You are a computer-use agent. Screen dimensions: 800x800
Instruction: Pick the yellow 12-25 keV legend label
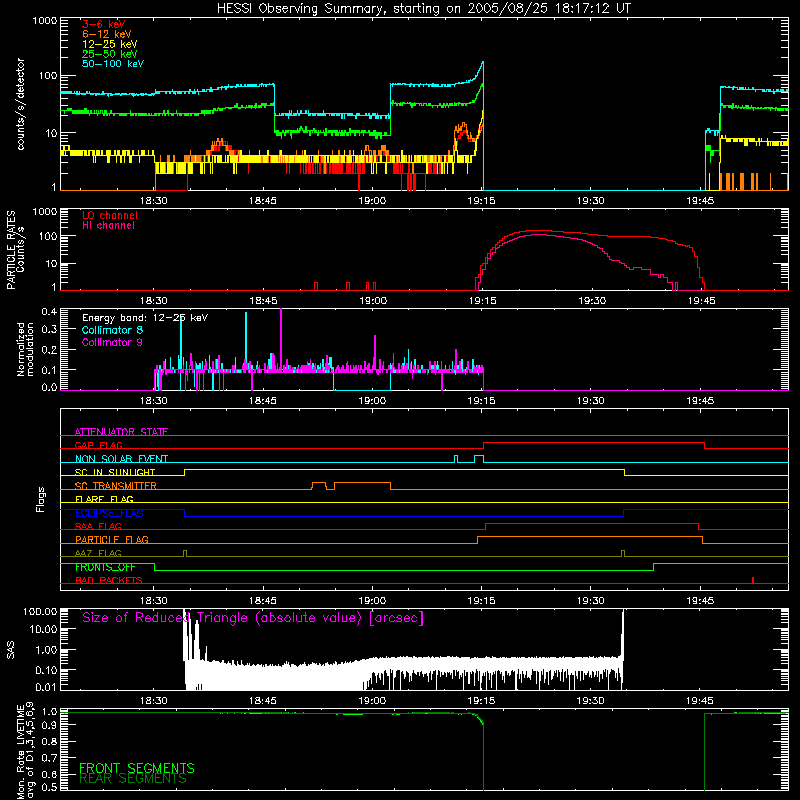click(x=110, y=44)
